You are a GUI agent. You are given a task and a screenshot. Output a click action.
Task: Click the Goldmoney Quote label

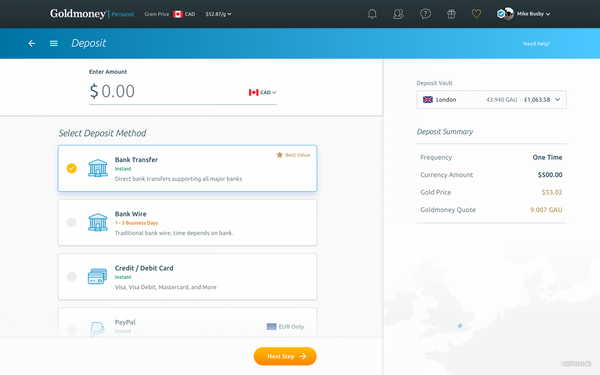[448, 210]
